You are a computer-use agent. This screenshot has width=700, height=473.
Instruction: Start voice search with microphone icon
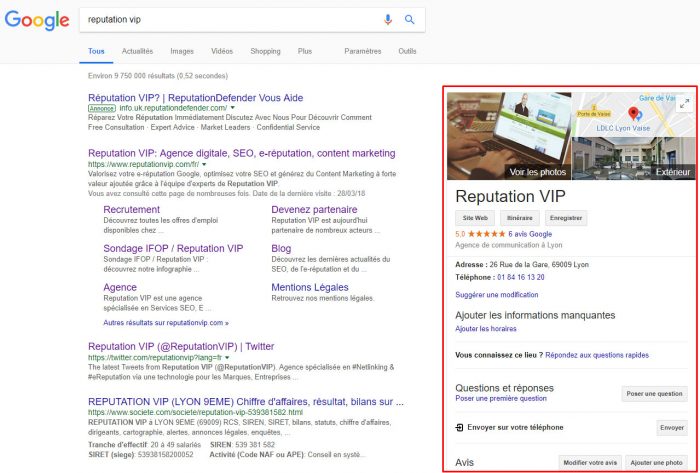[388, 19]
